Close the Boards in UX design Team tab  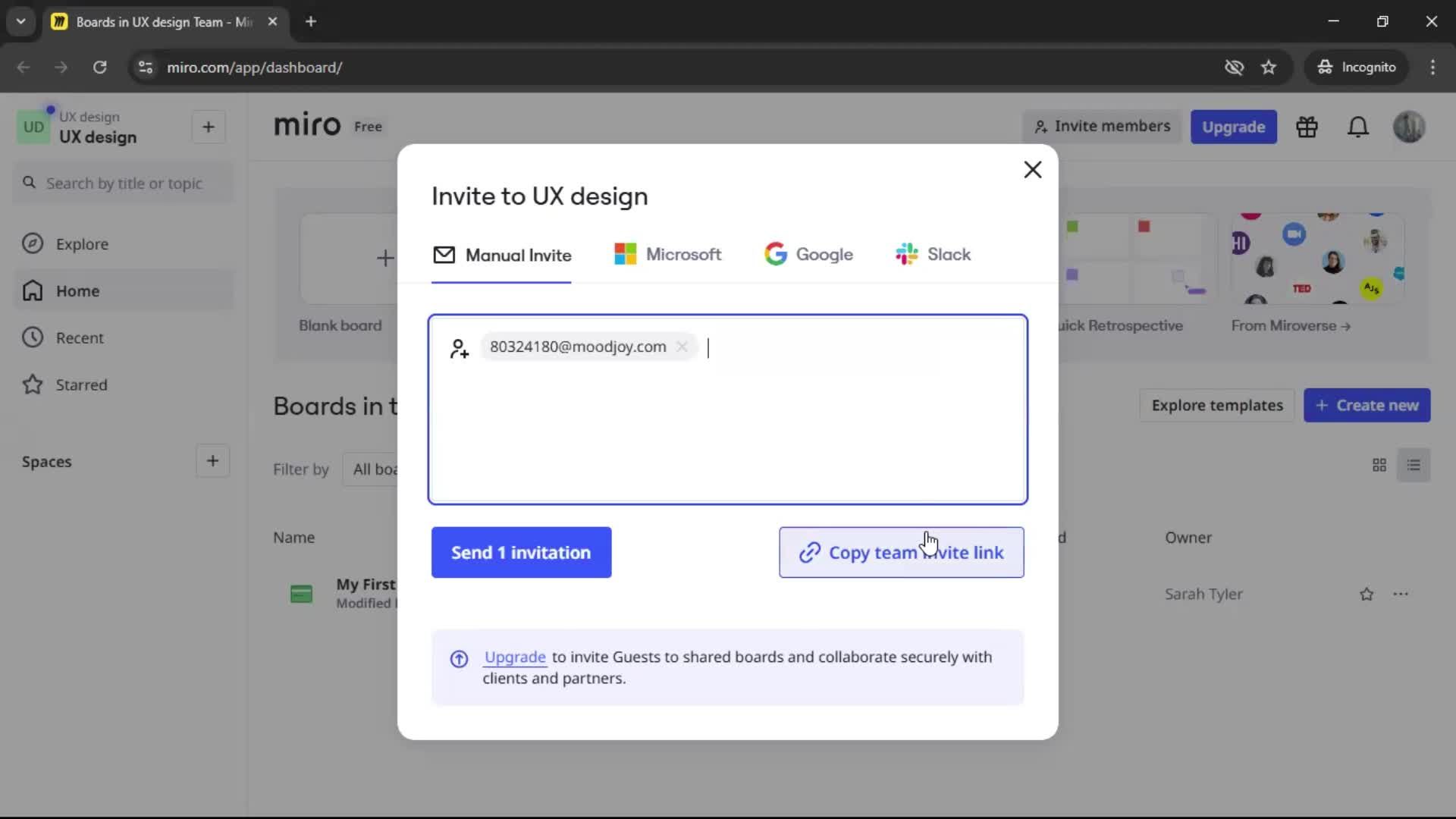coord(272,22)
